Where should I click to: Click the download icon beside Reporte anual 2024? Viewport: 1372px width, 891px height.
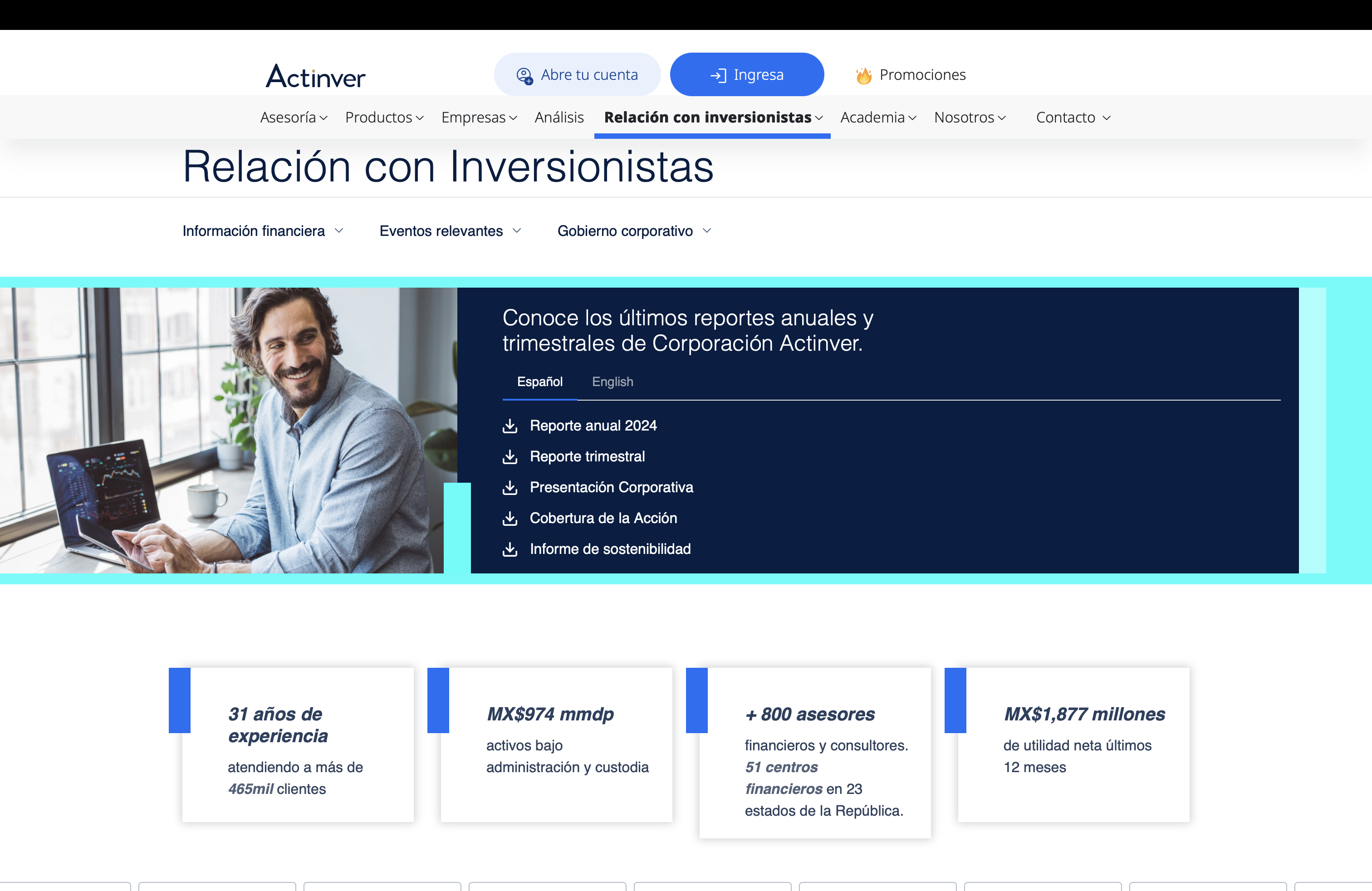[x=510, y=426]
